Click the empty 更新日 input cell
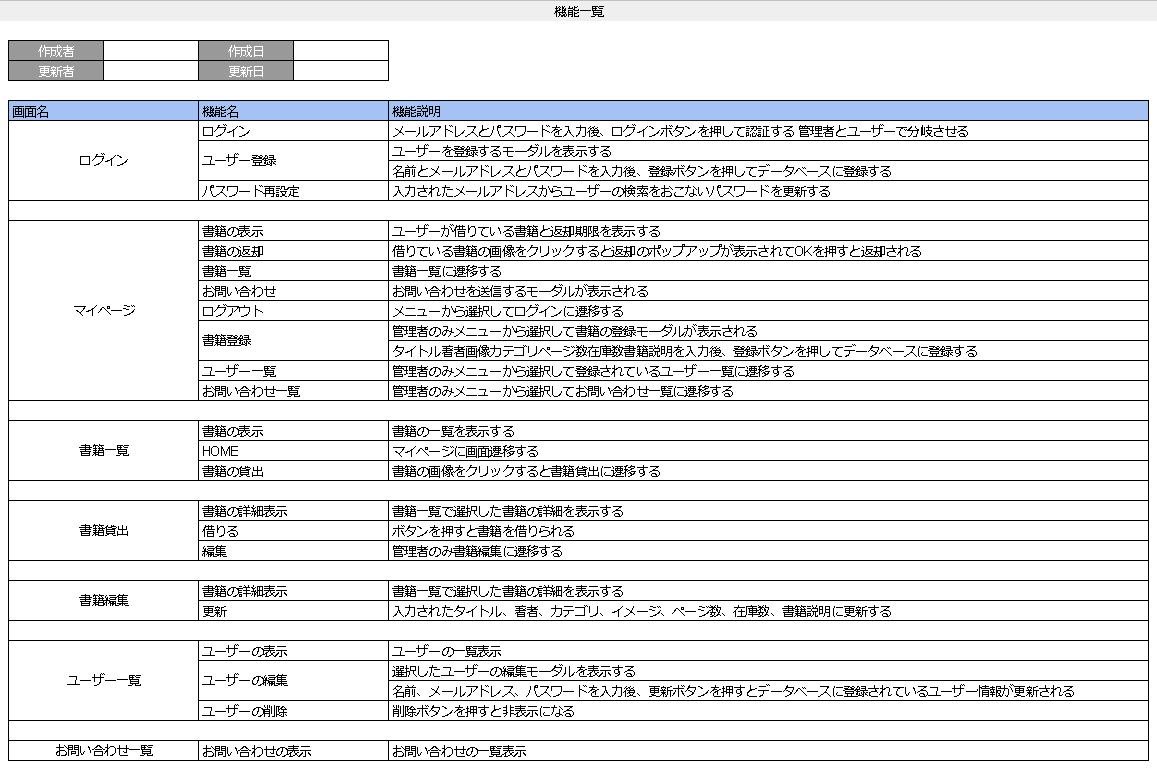The image size is (1157, 768). click(340, 68)
